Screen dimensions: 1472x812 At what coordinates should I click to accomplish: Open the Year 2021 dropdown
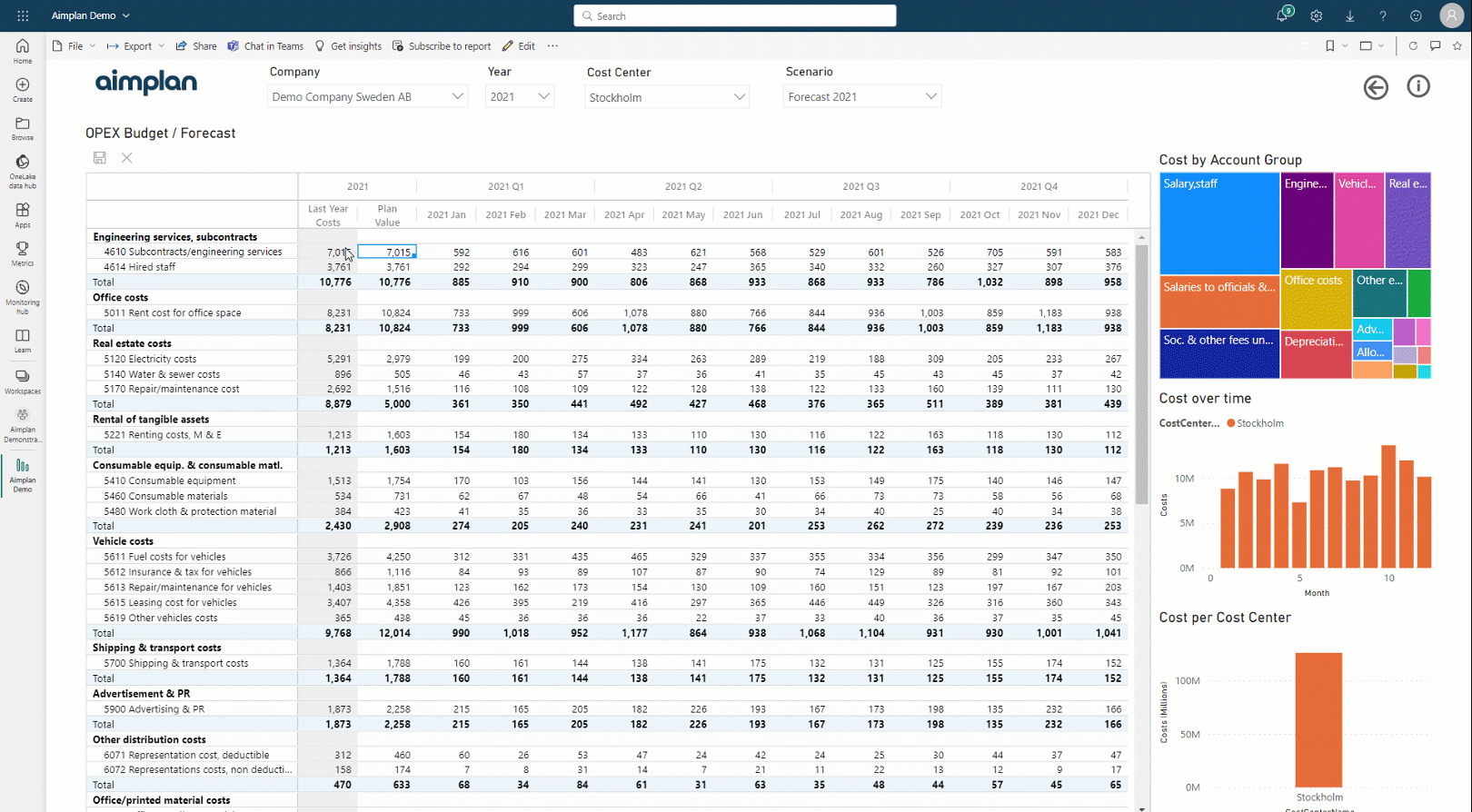(x=520, y=96)
